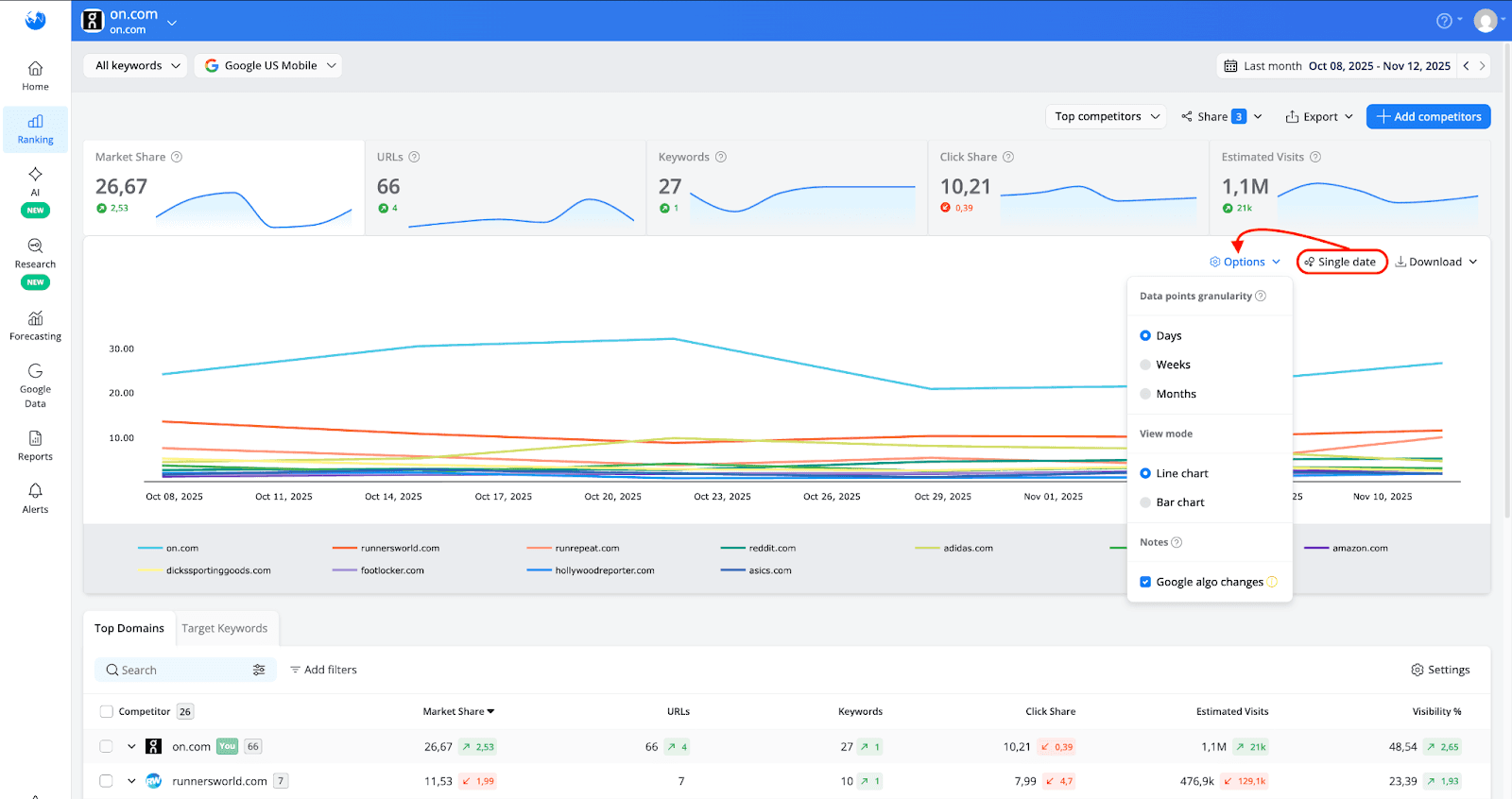The height and width of the screenshot is (799, 1512).
Task: Go to previous date period arrow
Action: (x=1466, y=66)
